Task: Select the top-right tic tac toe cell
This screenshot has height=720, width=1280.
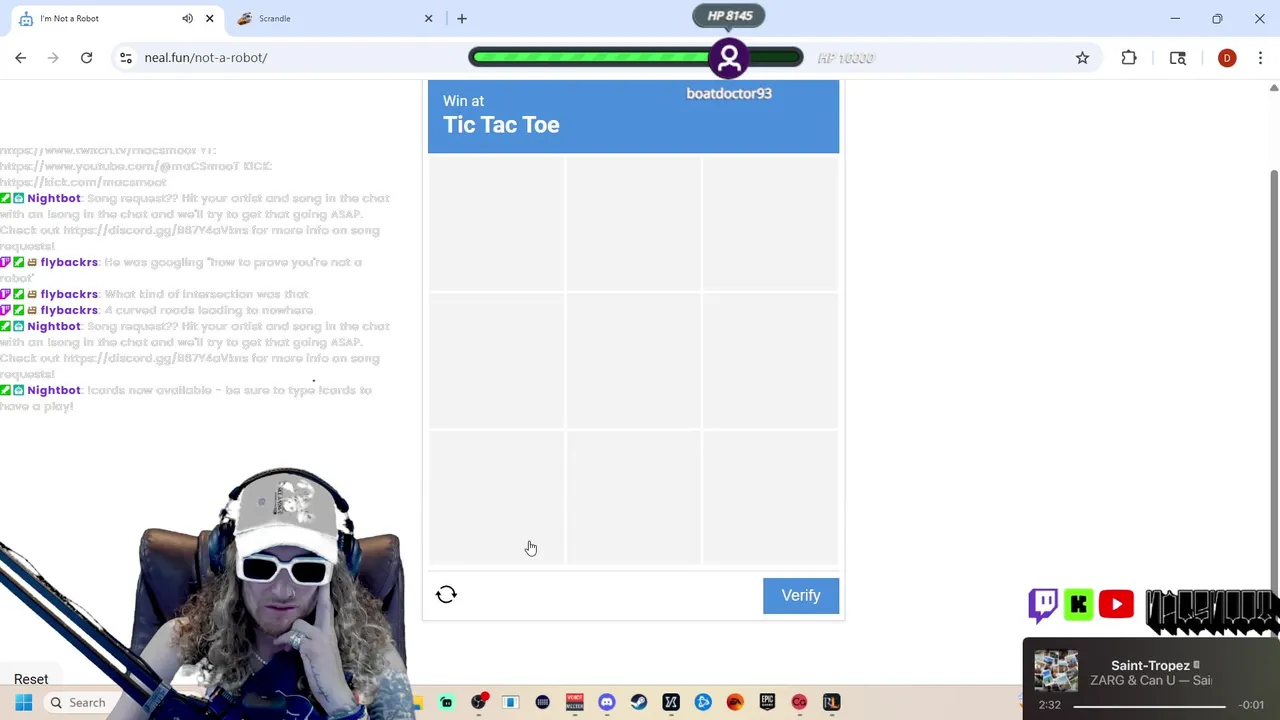Action: point(770,224)
